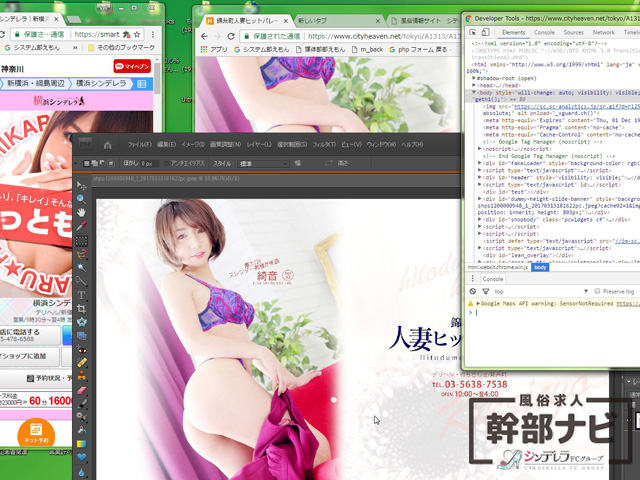Select the Straighten tool
The height and width of the screenshot is (480, 640).
[x=82, y=336]
